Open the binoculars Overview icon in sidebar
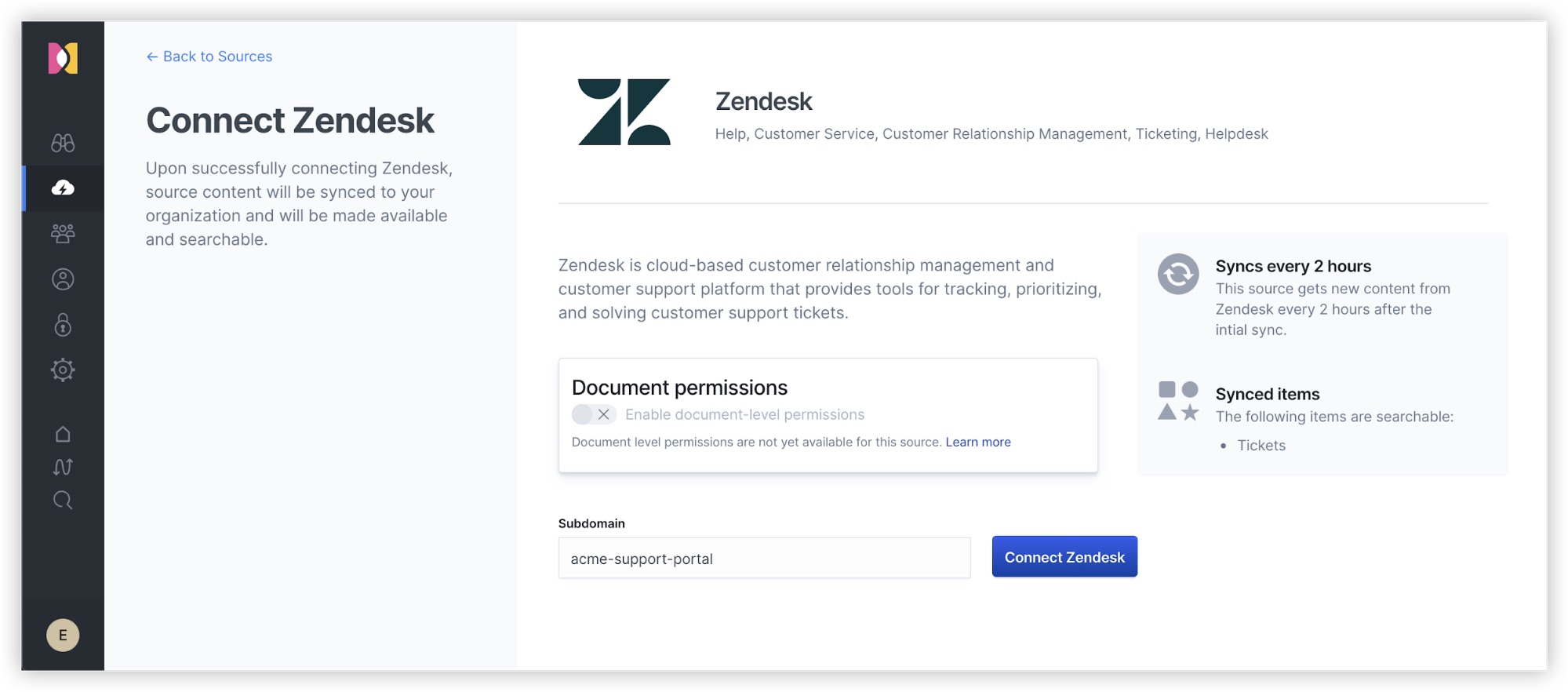 click(x=63, y=143)
